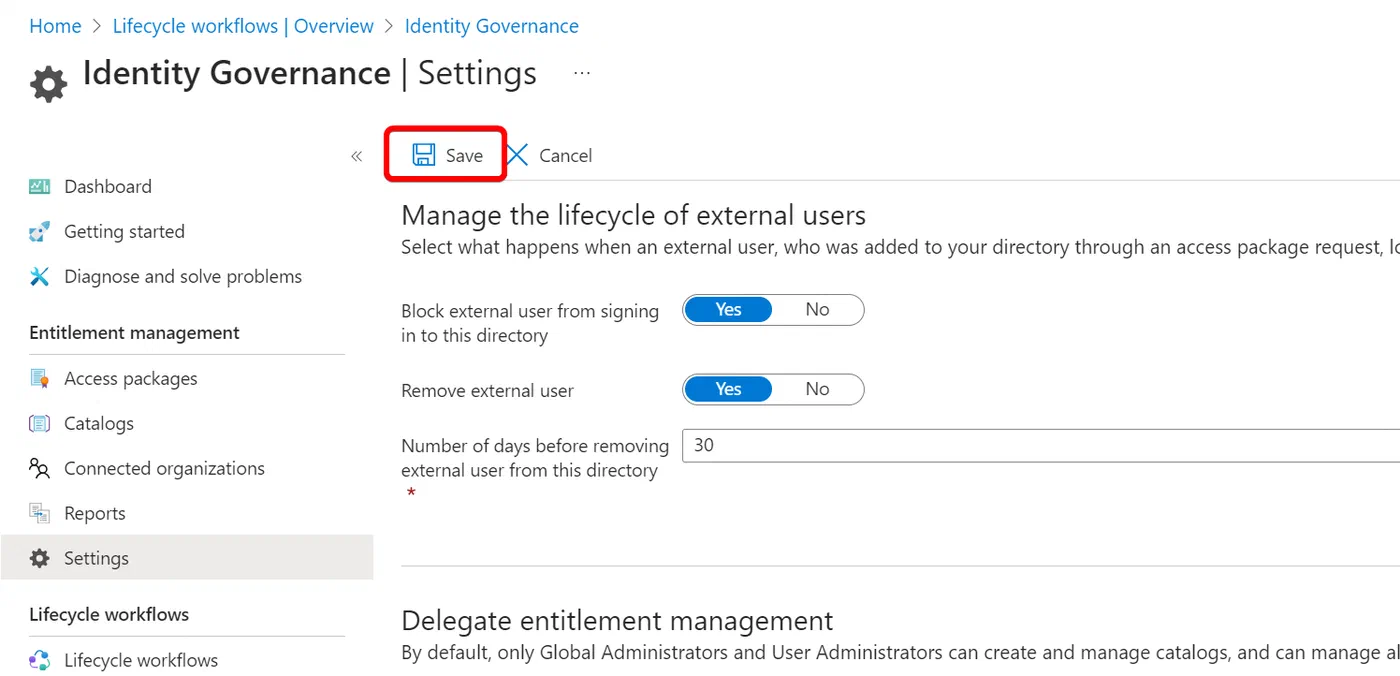1400x676 pixels.
Task: Select Settings in sidebar
Action: click(x=187, y=558)
